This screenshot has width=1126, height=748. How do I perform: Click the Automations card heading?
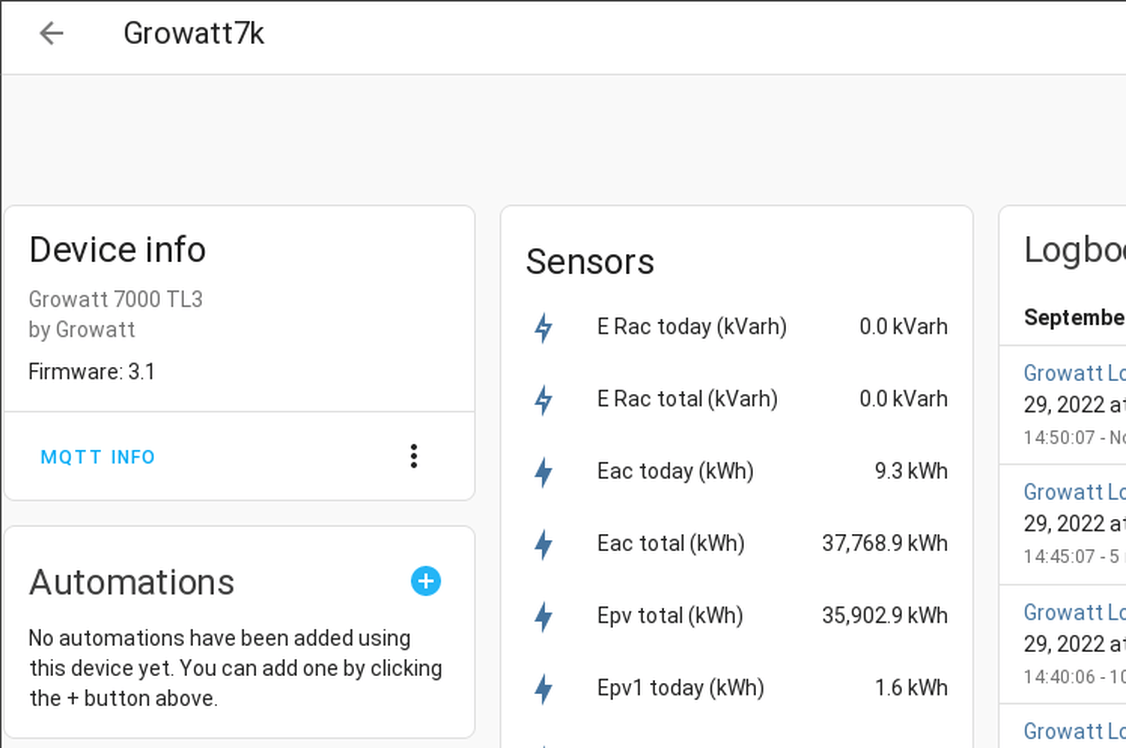pyautogui.click(x=132, y=582)
